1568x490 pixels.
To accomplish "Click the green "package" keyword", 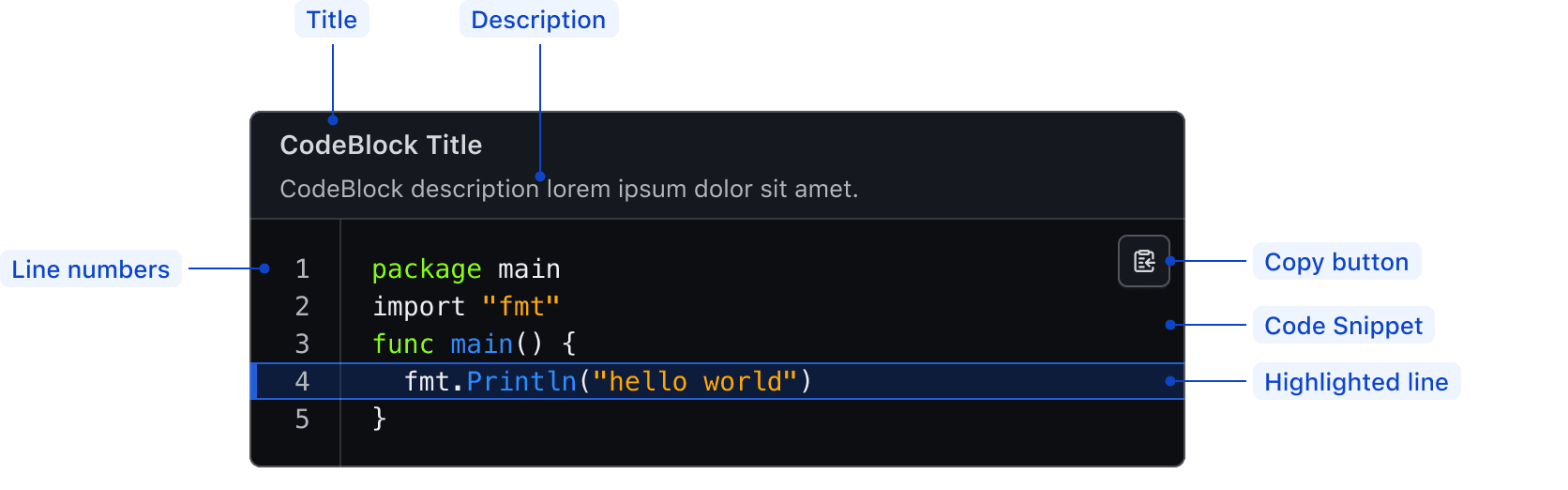I will tap(427, 269).
